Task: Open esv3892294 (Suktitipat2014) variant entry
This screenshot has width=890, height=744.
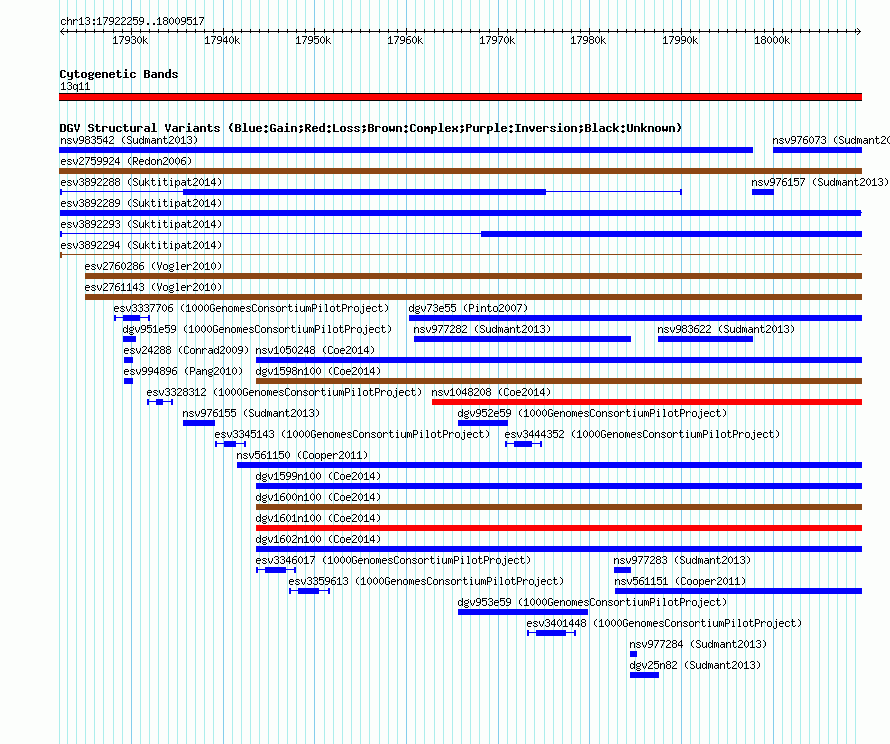Action: coord(460,255)
